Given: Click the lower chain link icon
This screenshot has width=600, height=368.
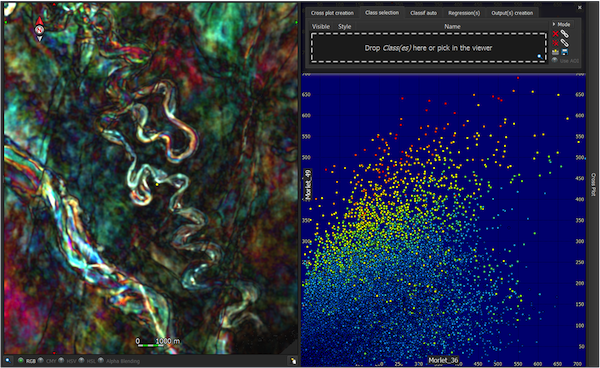Looking at the screenshot, I should [564, 43].
